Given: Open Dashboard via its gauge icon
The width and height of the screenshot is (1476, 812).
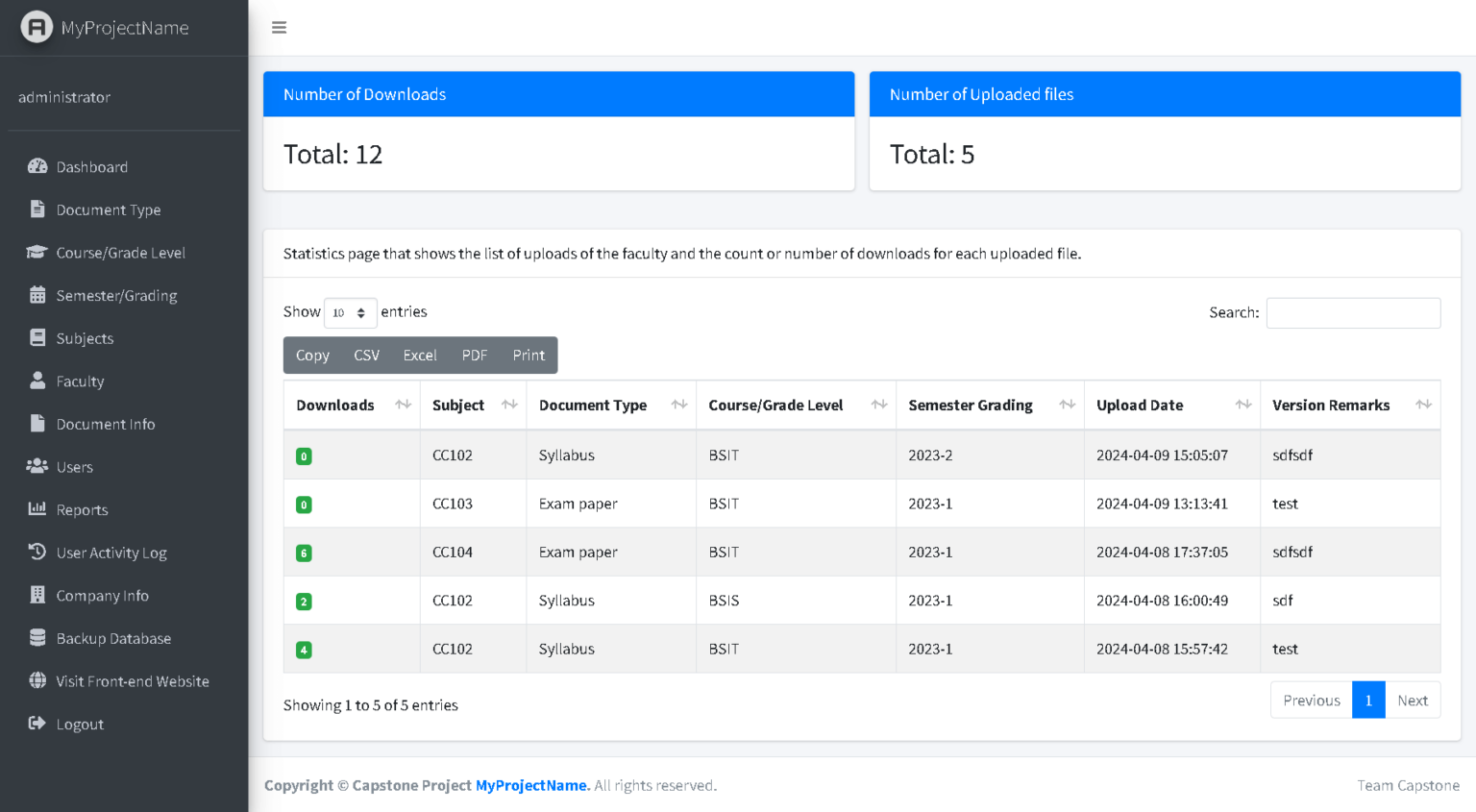Looking at the screenshot, I should click(37, 166).
